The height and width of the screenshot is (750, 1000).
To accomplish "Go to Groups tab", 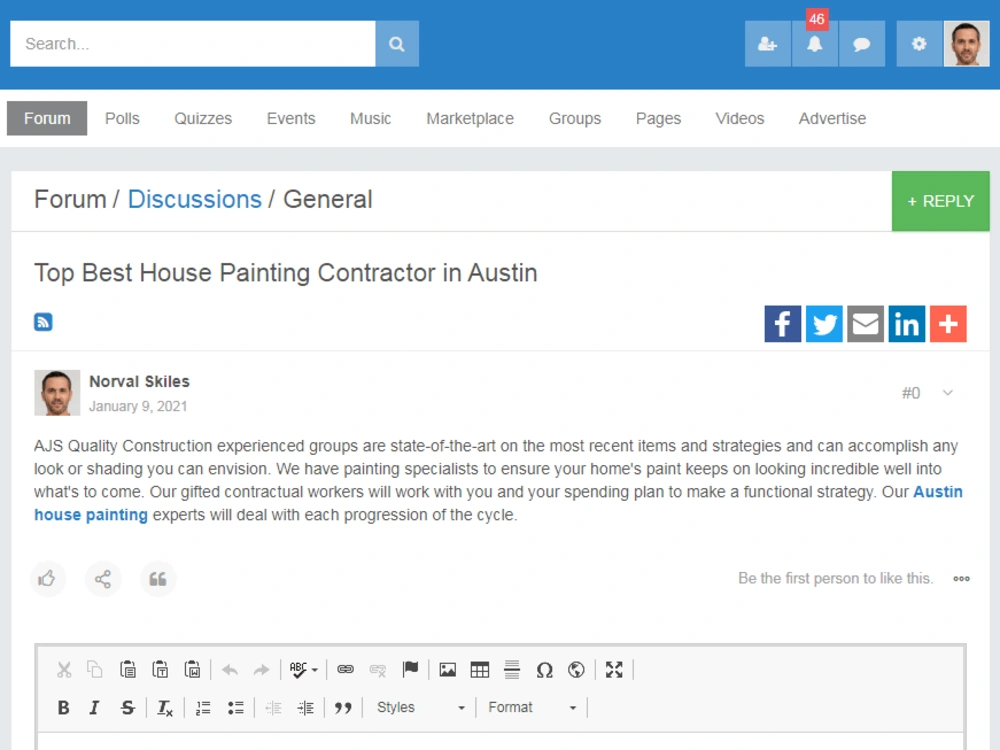I will (x=575, y=119).
